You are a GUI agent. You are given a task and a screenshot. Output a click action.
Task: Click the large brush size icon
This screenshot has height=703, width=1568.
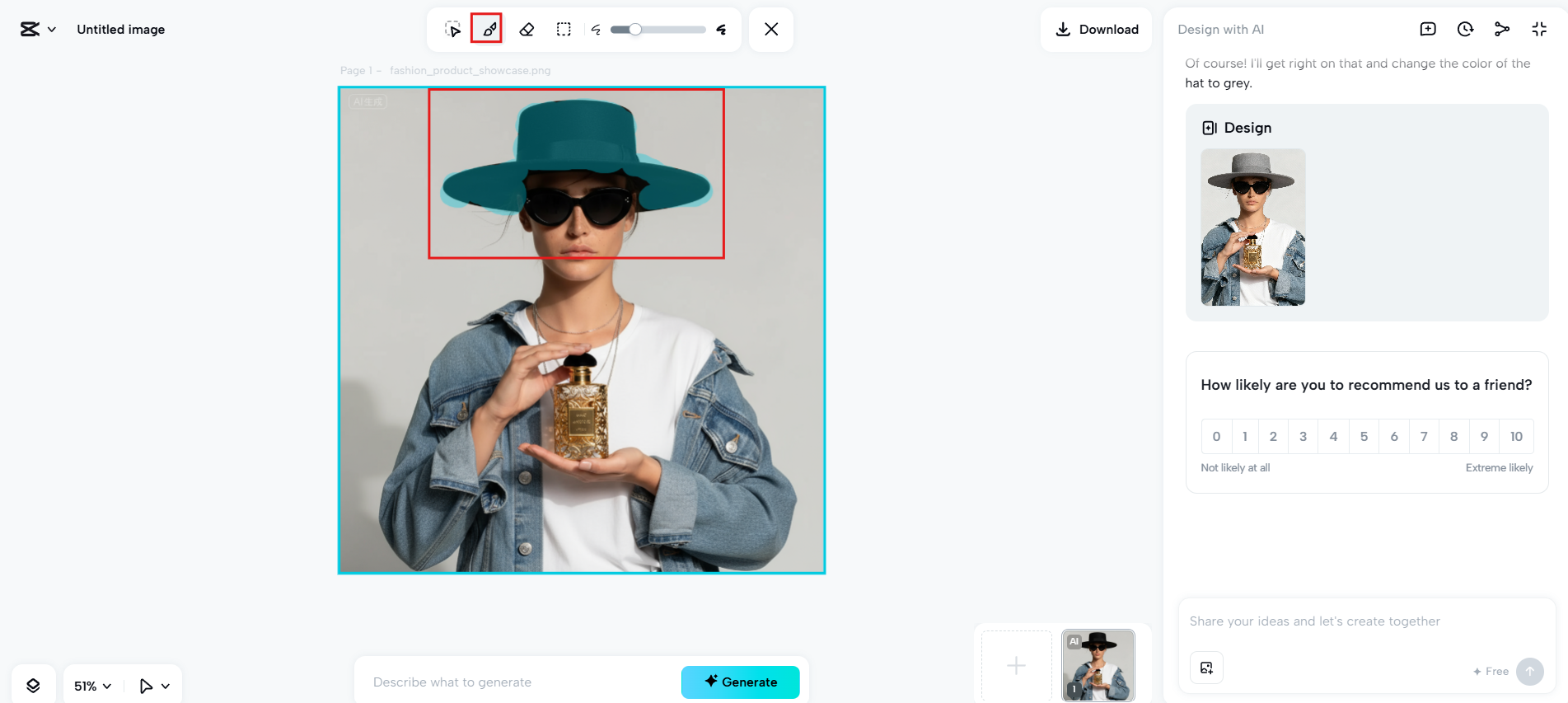[722, 30]
